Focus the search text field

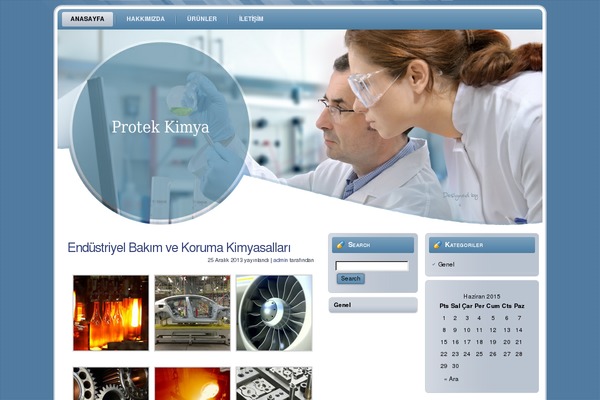[372, 266]
